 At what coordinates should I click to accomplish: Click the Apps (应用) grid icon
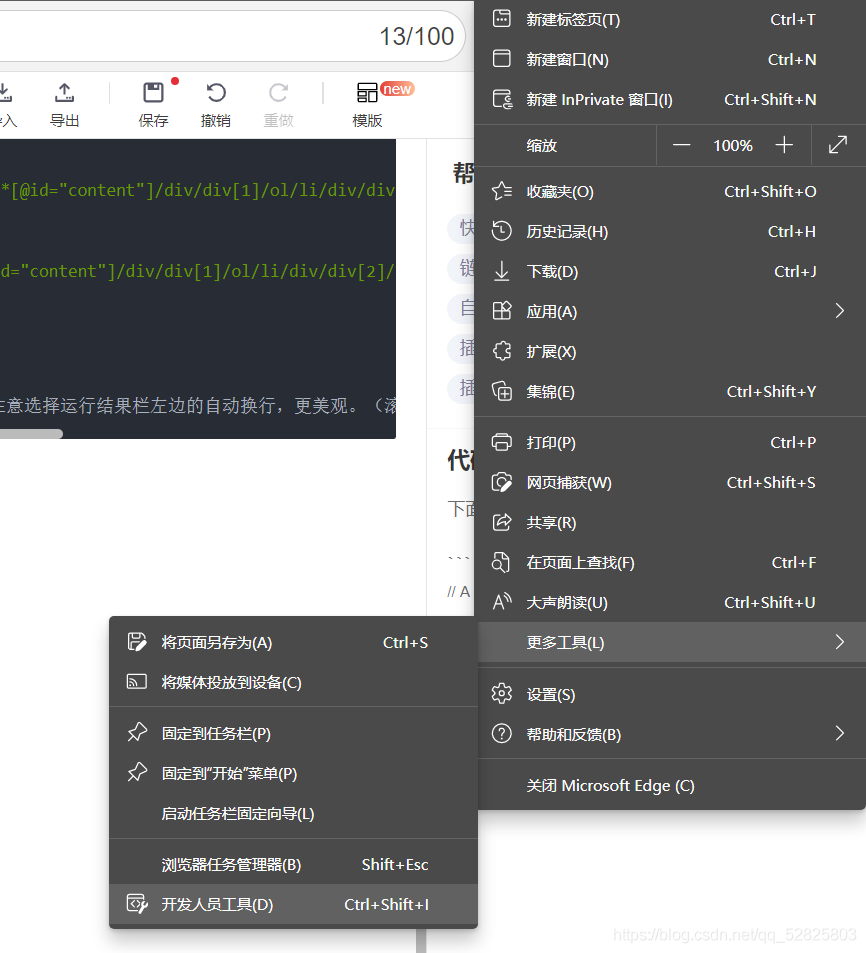(501, 311)
